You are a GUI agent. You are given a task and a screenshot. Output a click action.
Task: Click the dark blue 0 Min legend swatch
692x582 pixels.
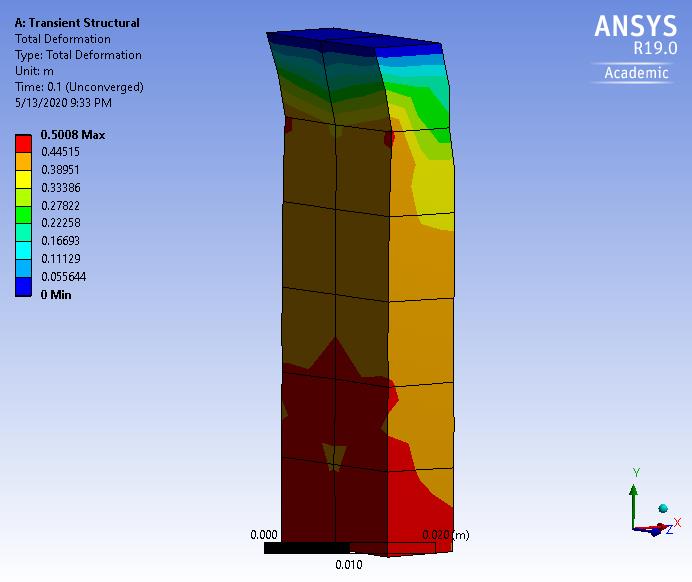[x=23, y=287]
